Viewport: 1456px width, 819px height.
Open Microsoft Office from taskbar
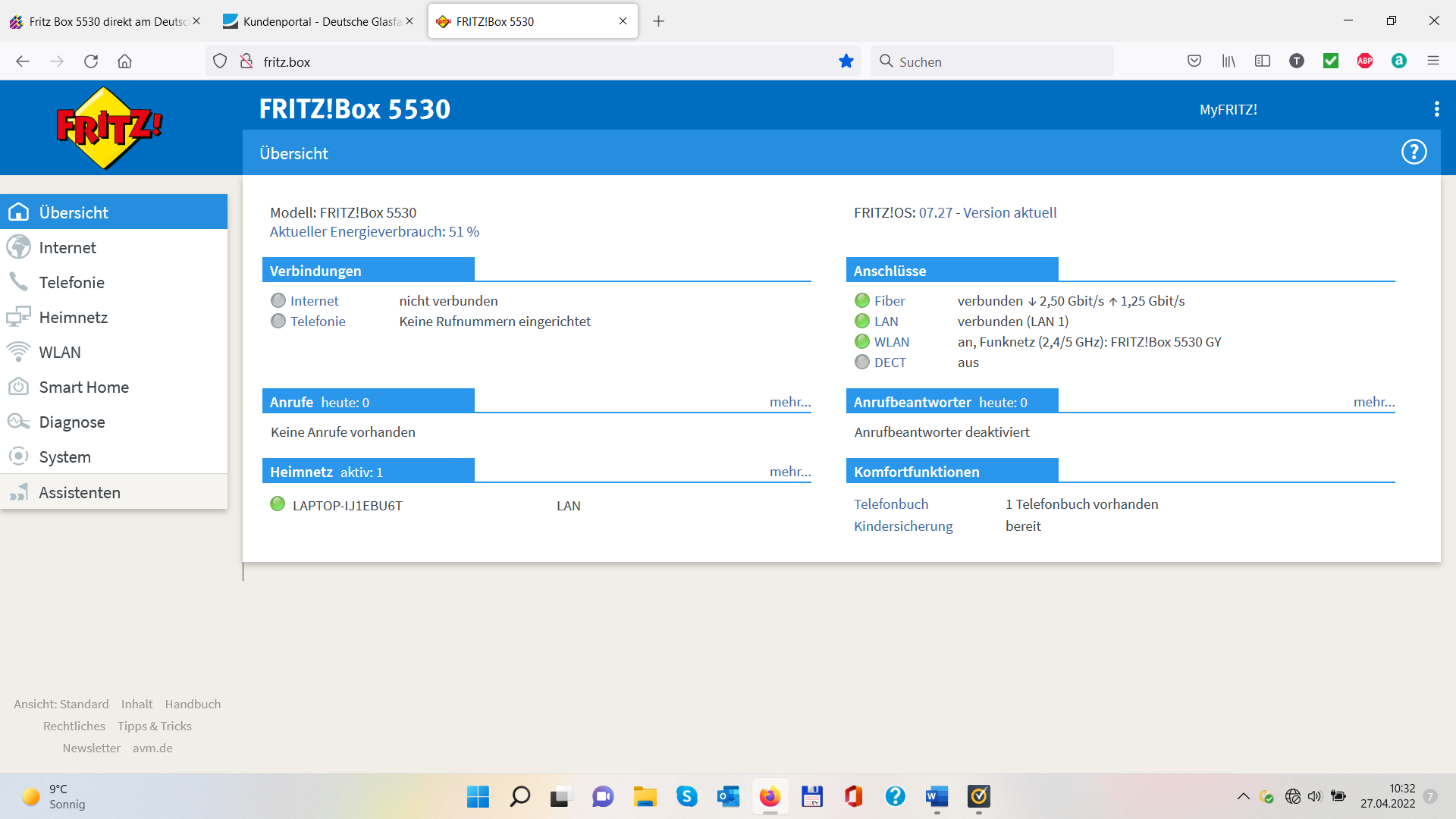coord(854,797)
